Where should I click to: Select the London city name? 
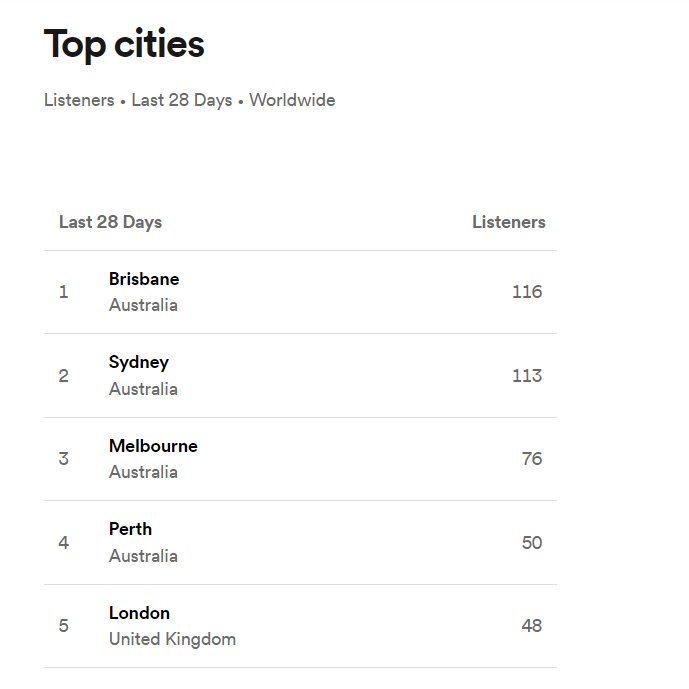[x=139, y=613]
